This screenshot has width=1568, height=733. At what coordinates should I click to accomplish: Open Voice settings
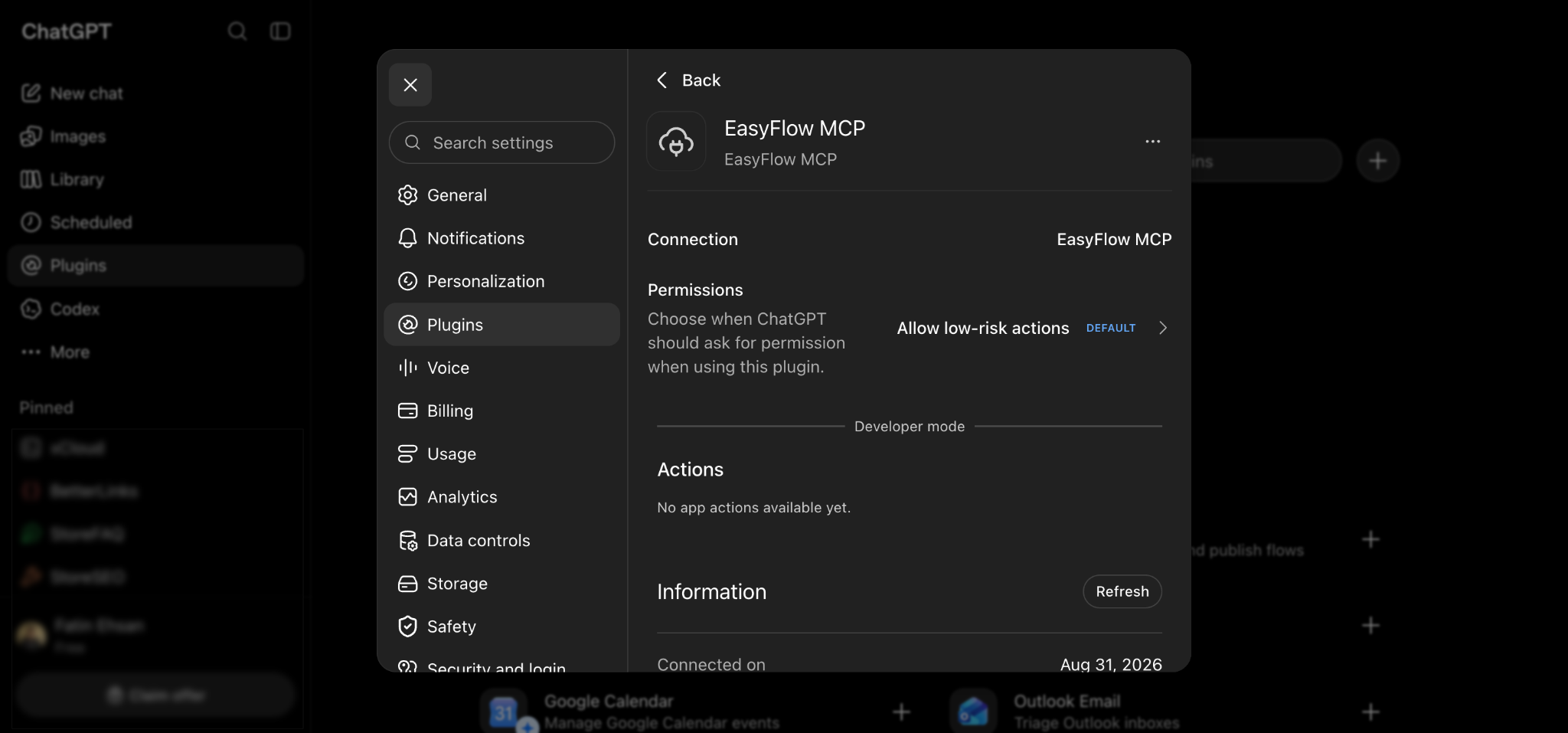pos(501,368)
